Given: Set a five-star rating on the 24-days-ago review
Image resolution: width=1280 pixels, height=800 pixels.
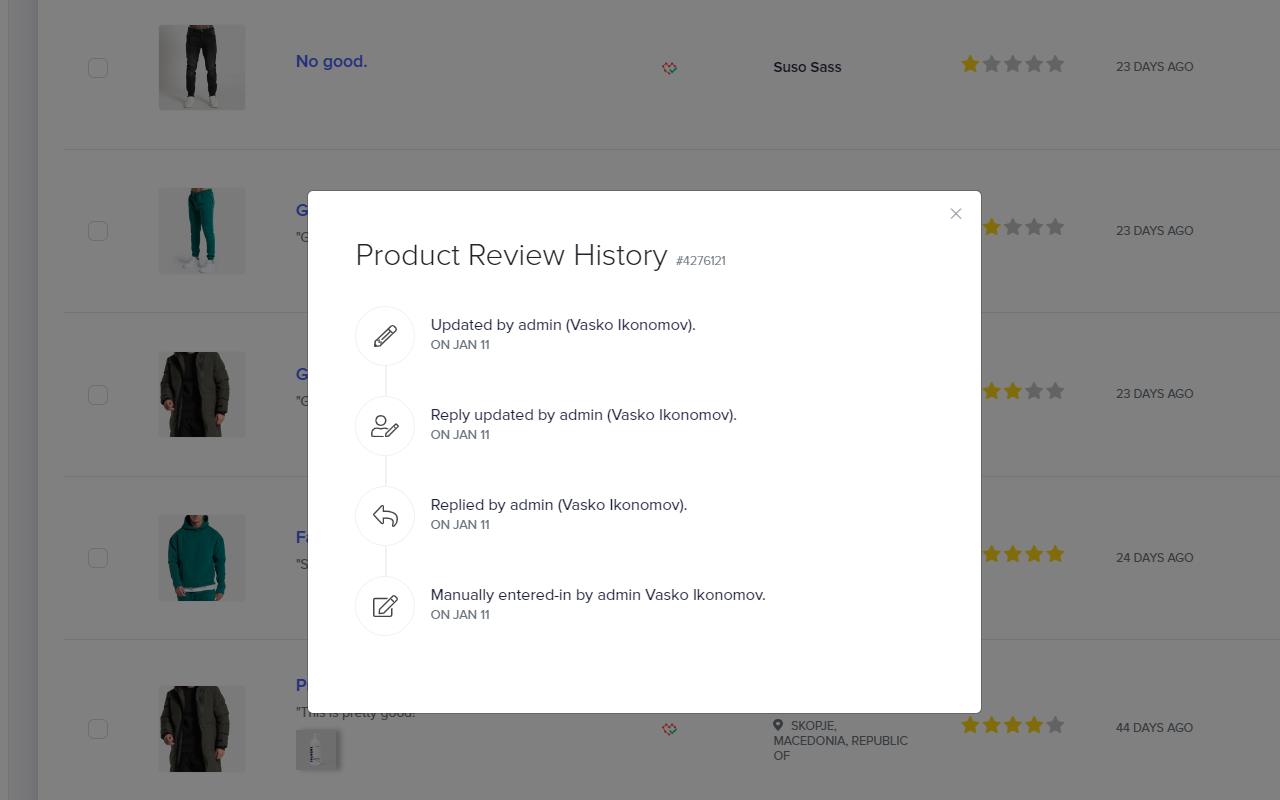Looking at the screenshot, I should click(1056, 553).
